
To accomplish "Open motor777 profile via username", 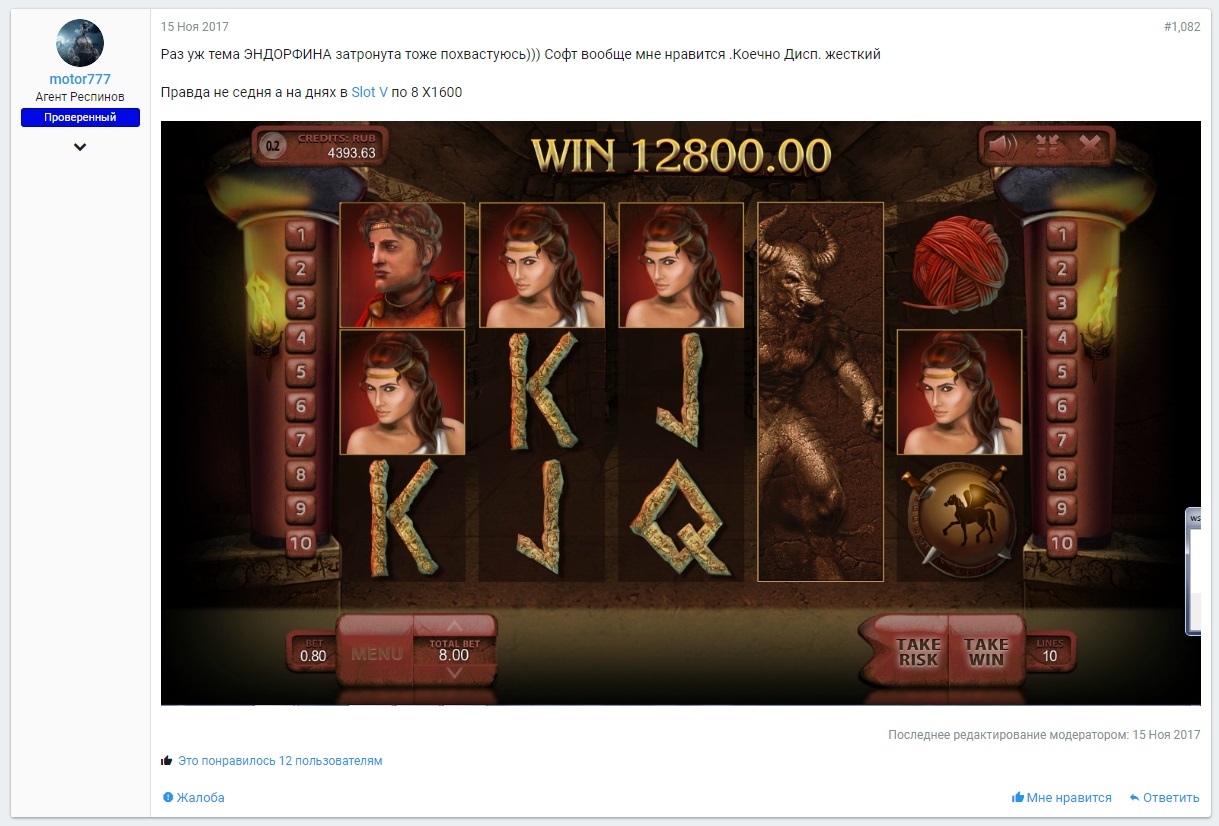I will pos(80,79).
